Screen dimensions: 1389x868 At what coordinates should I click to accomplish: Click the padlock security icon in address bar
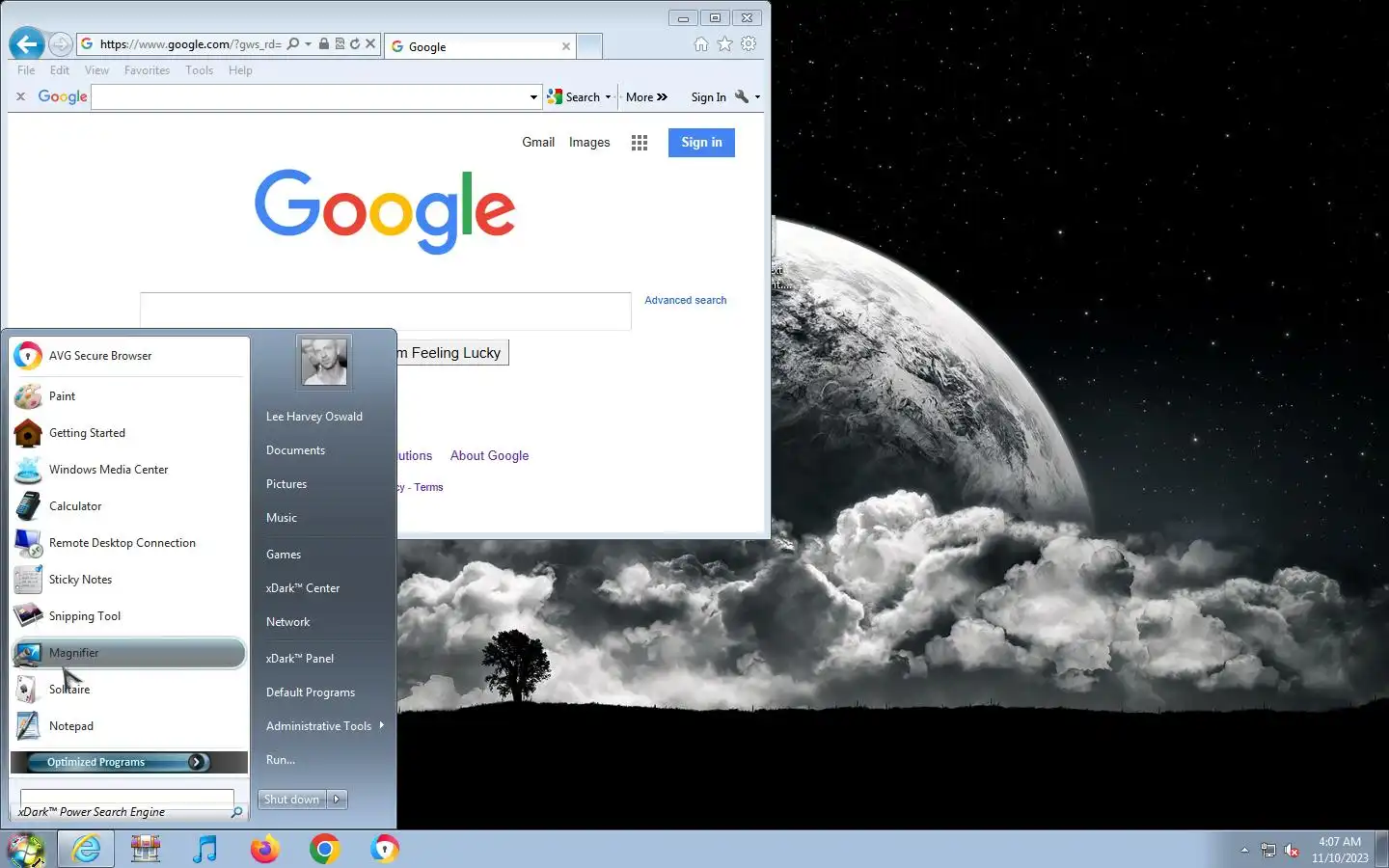pyautogui.click(x=324, y=43)
